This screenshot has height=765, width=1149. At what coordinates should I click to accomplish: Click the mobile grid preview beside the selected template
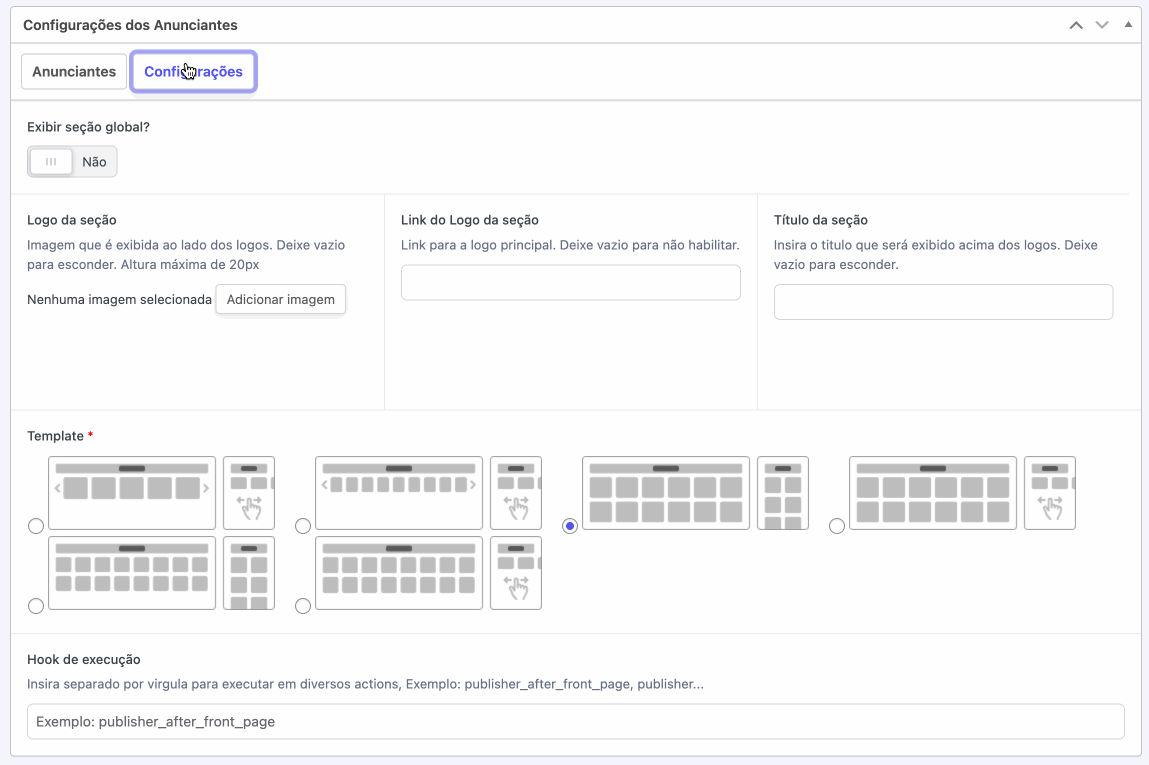pos(783,493)
